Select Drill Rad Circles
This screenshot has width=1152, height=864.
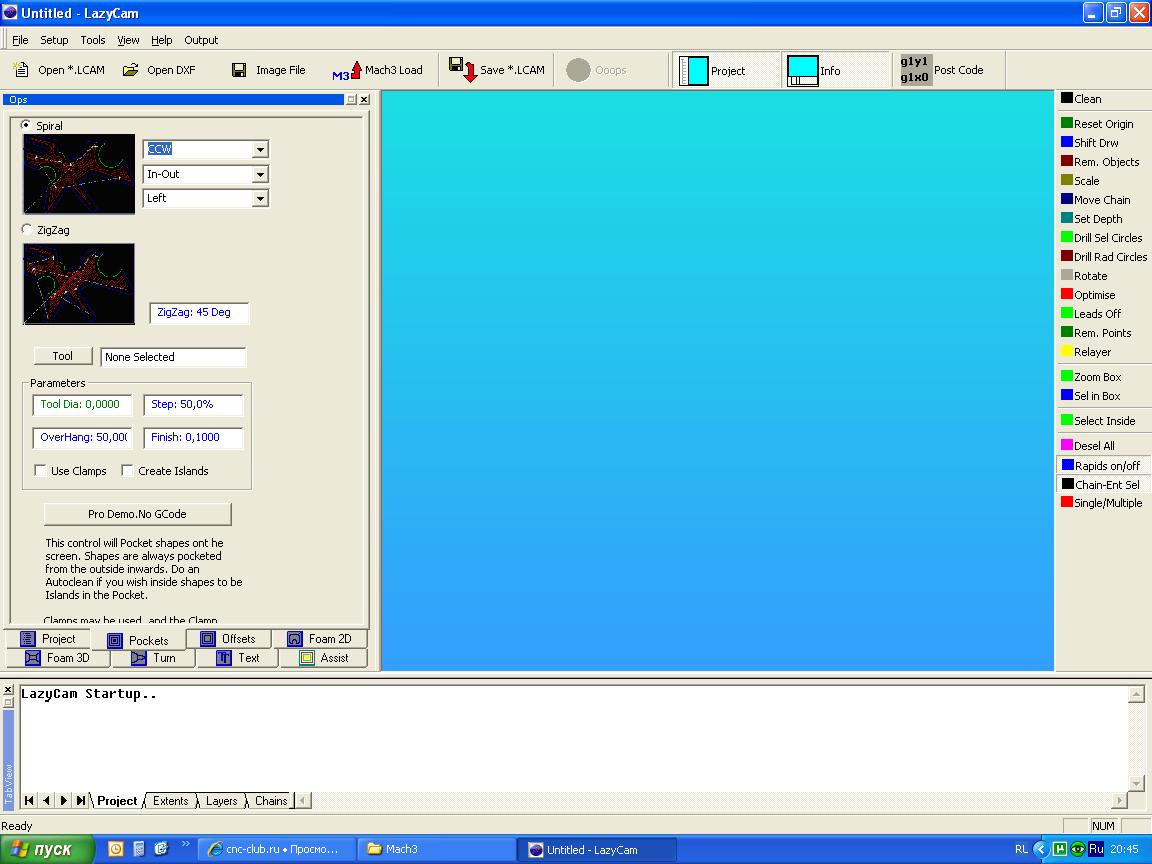click(1104, 257)
